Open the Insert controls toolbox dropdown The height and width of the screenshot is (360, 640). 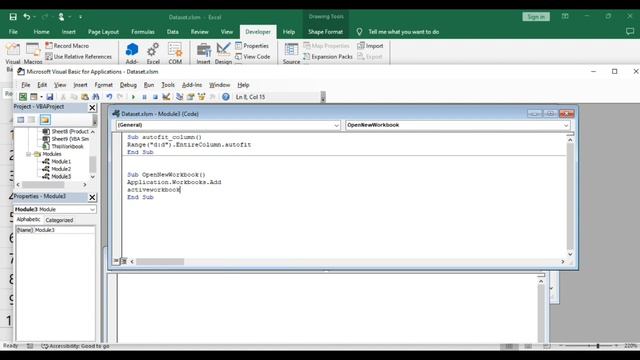(x=203, y=53)
